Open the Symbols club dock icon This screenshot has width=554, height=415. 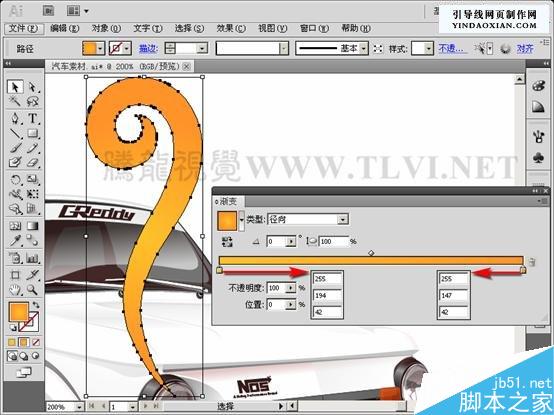[x=538, y=158]
